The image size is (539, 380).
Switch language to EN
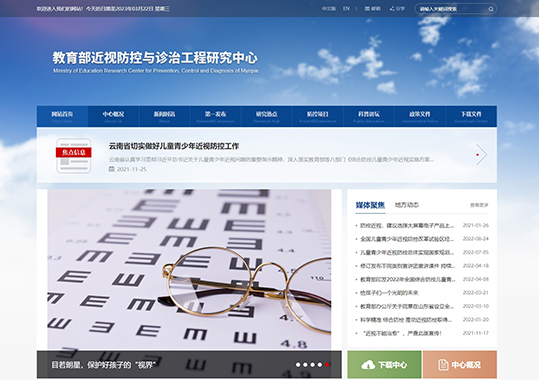[x=346, y=9]
